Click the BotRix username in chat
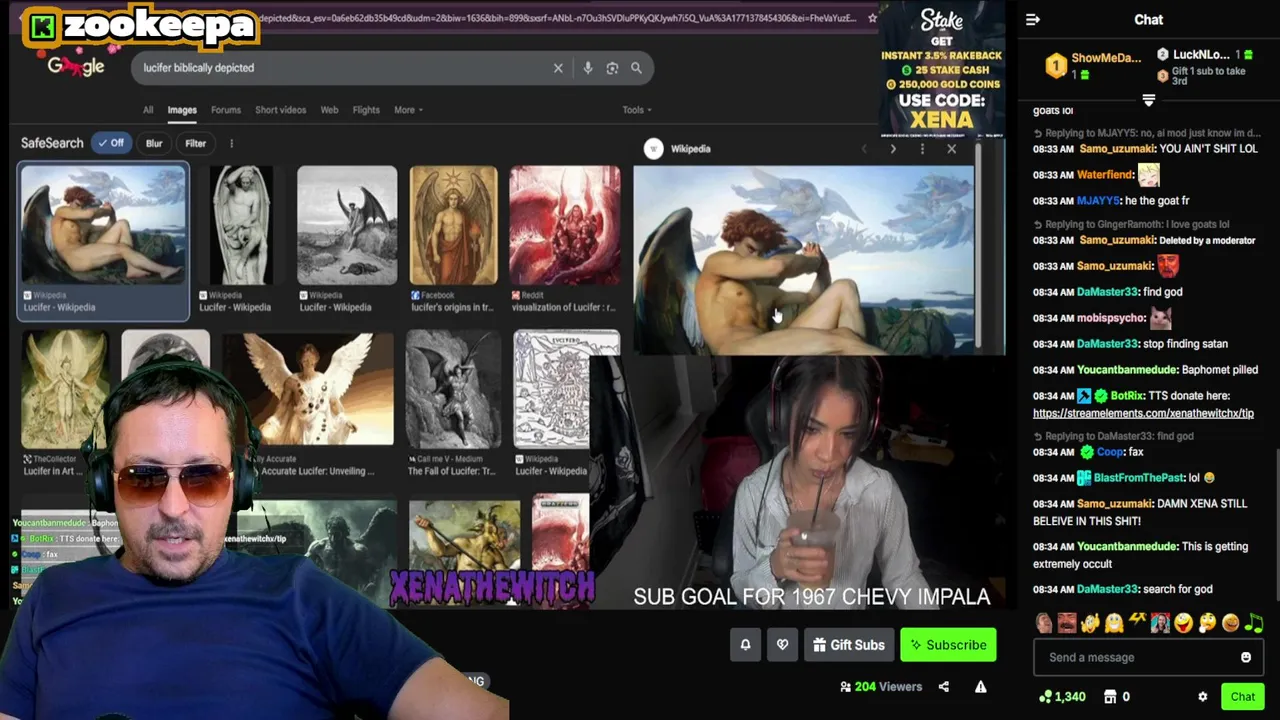 1128,396
